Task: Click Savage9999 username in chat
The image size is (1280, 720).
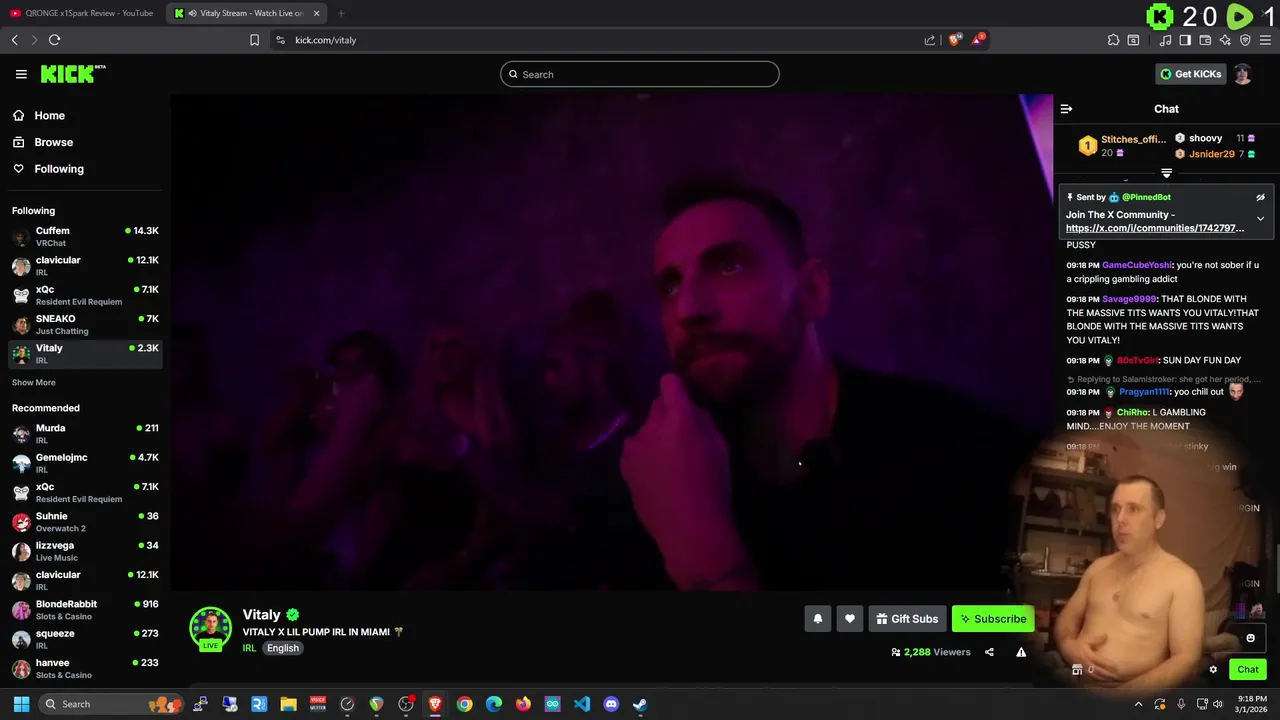Action: 1129,299
